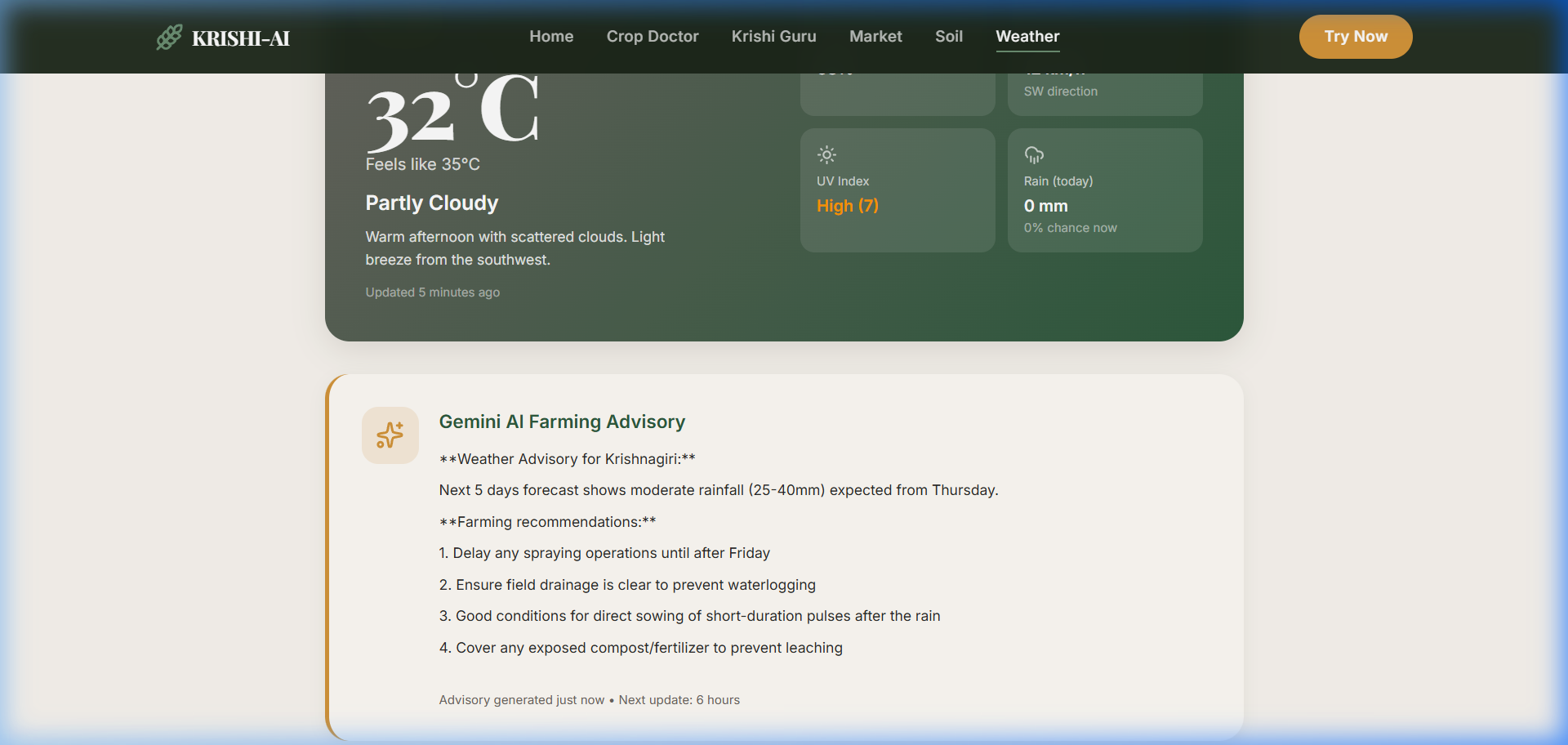Click the Try Now button
The height and width of the screenshot is (745, 1568).
[1356, 37]
